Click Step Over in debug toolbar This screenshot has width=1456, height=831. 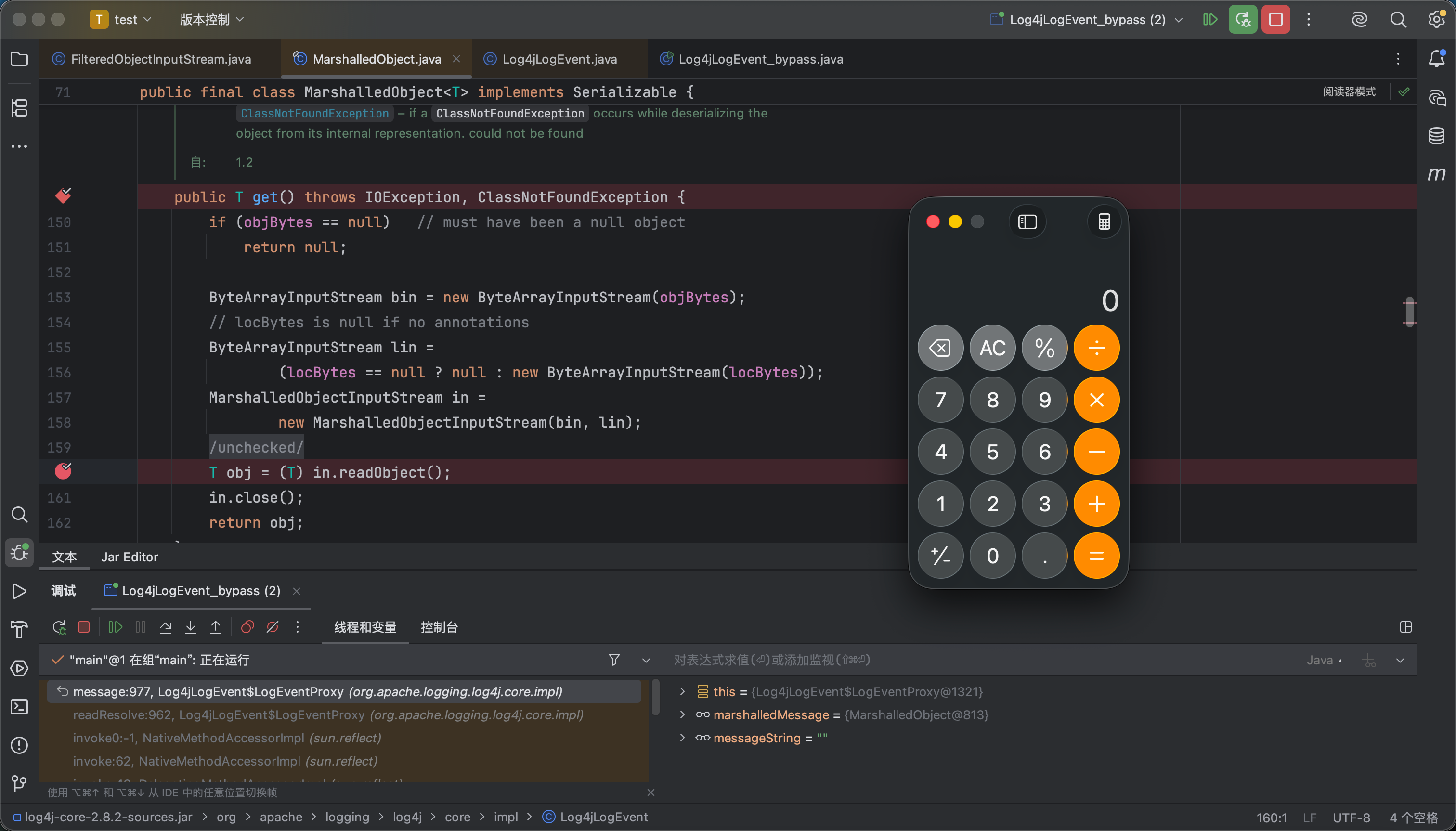pyautogui.click(x=166, y=627)
